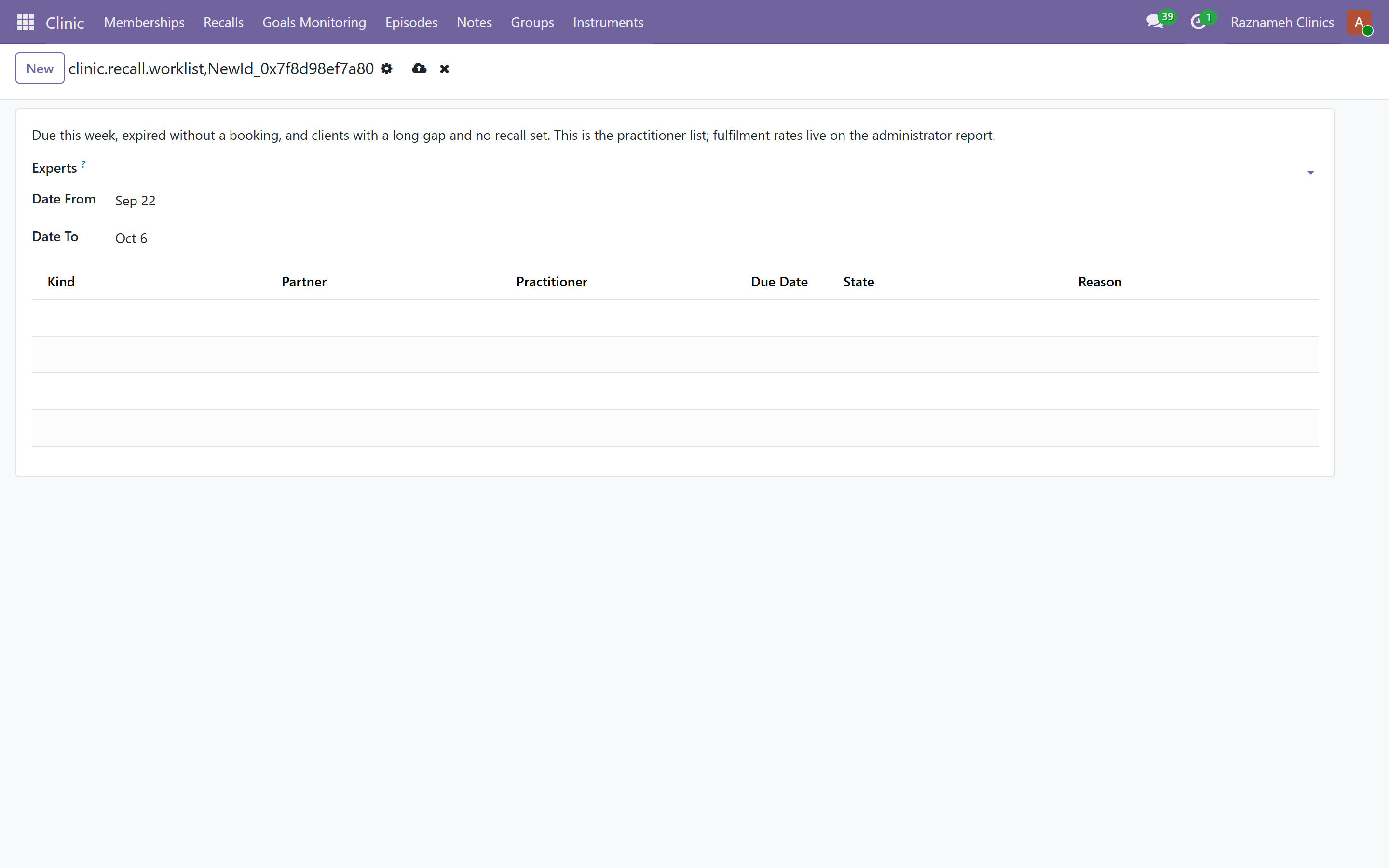The width and height of the screenshot is (1389, 868).
Task: Open the Instruments menu
Action: [x=608, y=22]
